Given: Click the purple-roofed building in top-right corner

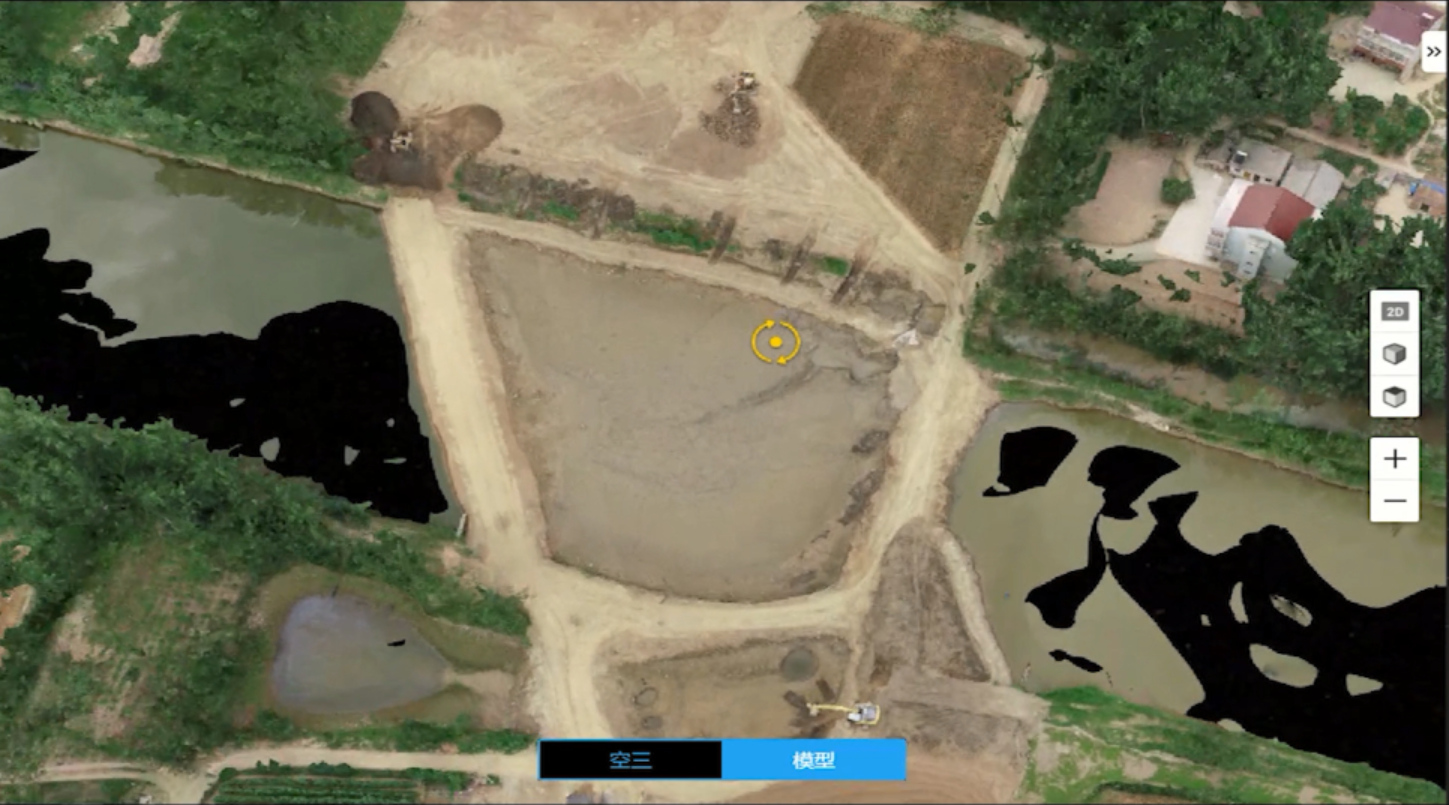Looking at the screenshot, I should [1398, 24].
